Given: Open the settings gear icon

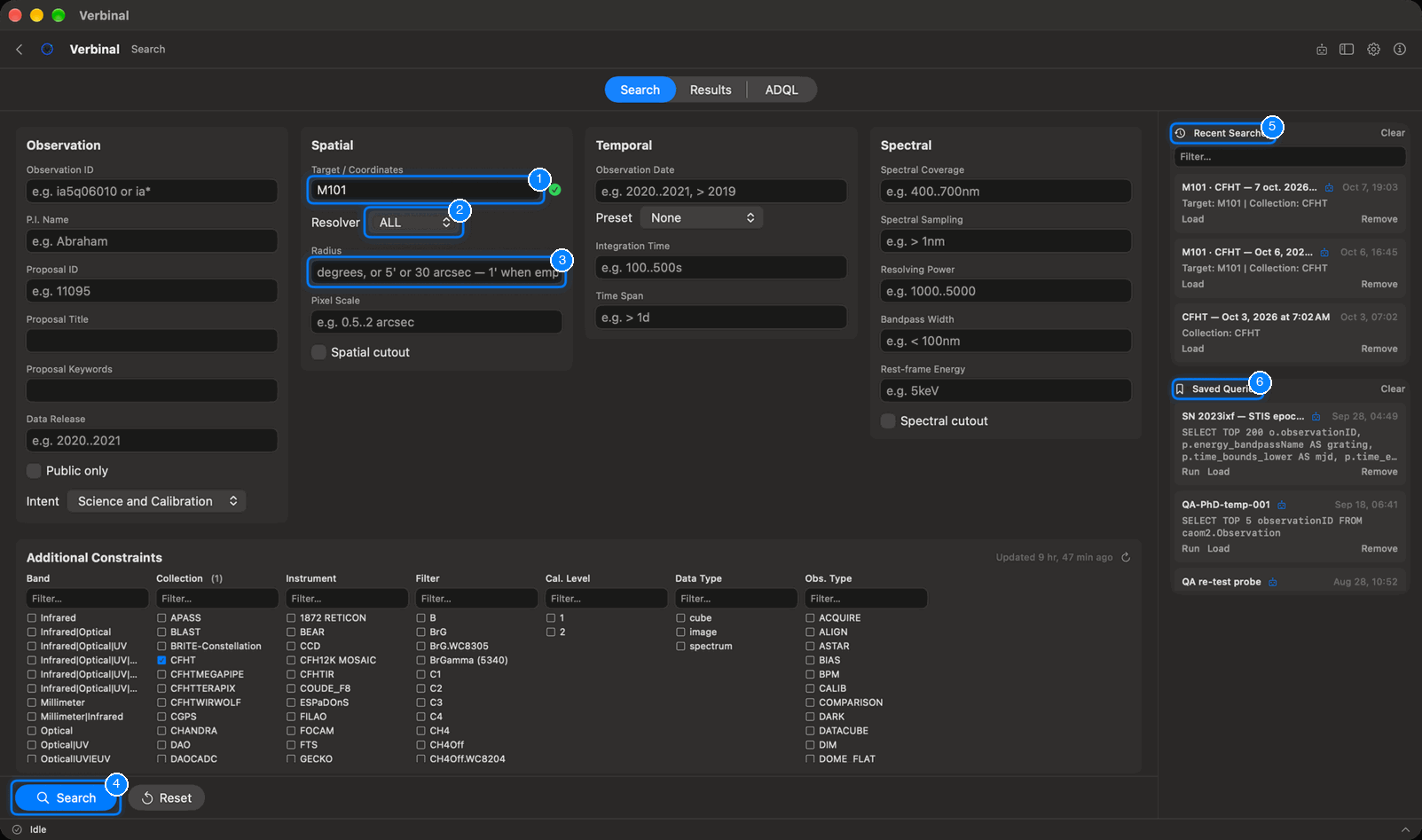Looking at the screenshot, I should click(x=1373, y=50).
